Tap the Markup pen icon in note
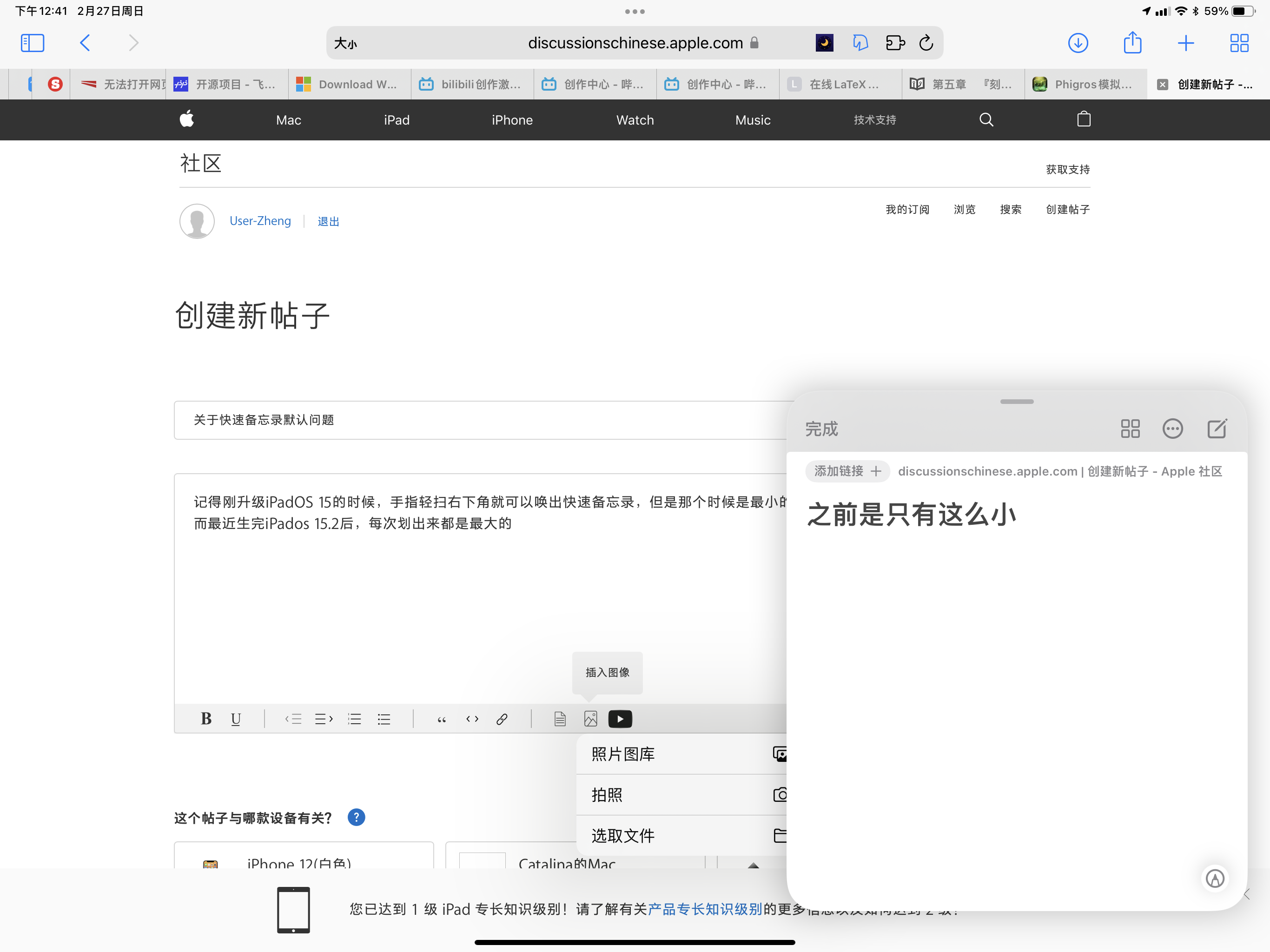Image resolution: width=1270 pixels, height=952 pixels. pos(1214,878)
